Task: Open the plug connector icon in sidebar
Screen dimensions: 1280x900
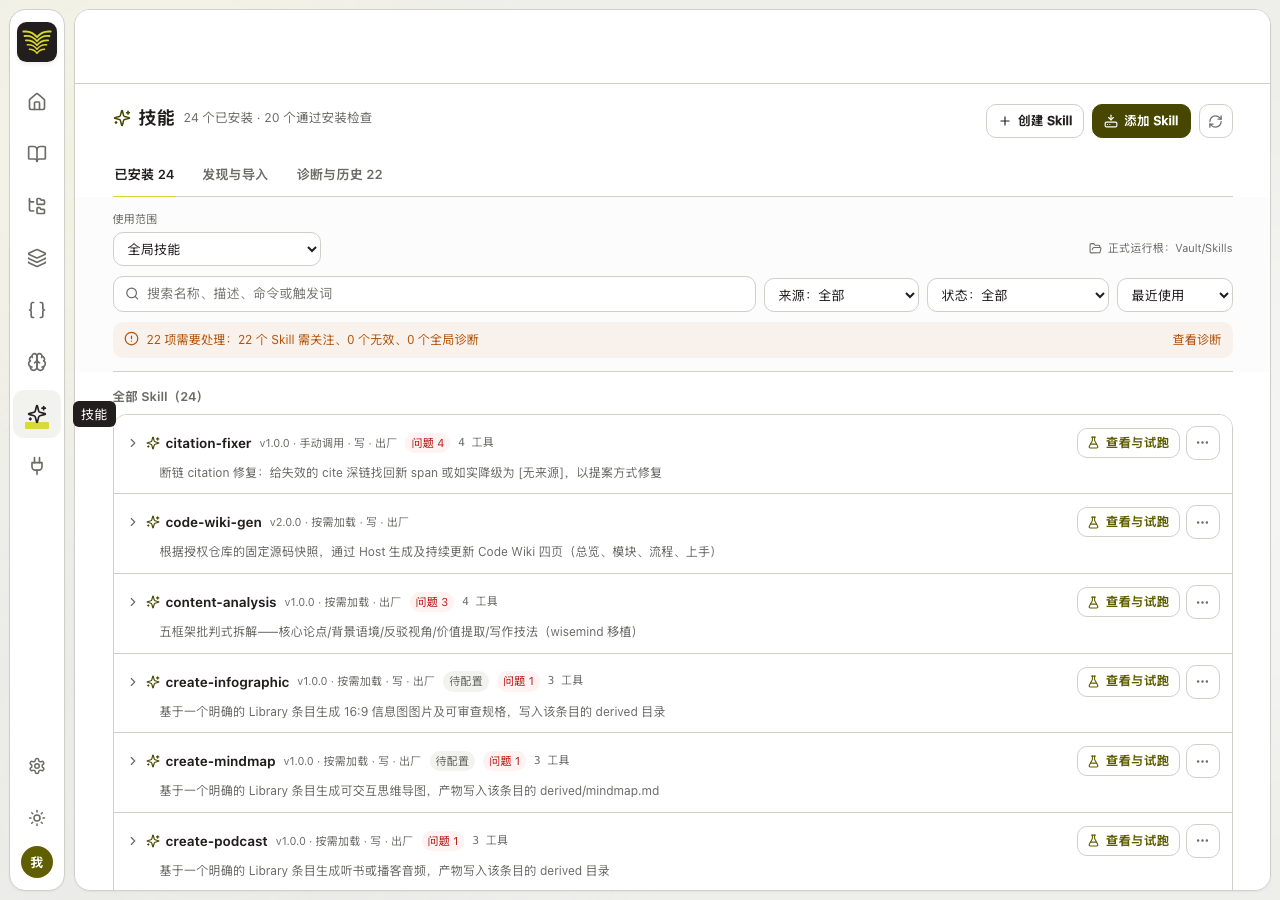Action: click(37, 466)
